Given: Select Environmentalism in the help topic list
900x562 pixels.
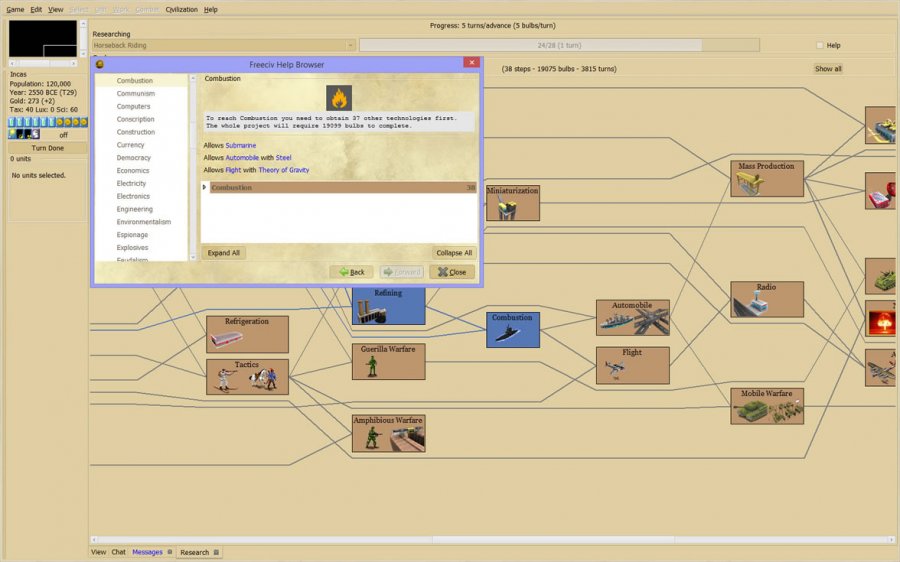Looking at the screenshot, I should point(143,222).
